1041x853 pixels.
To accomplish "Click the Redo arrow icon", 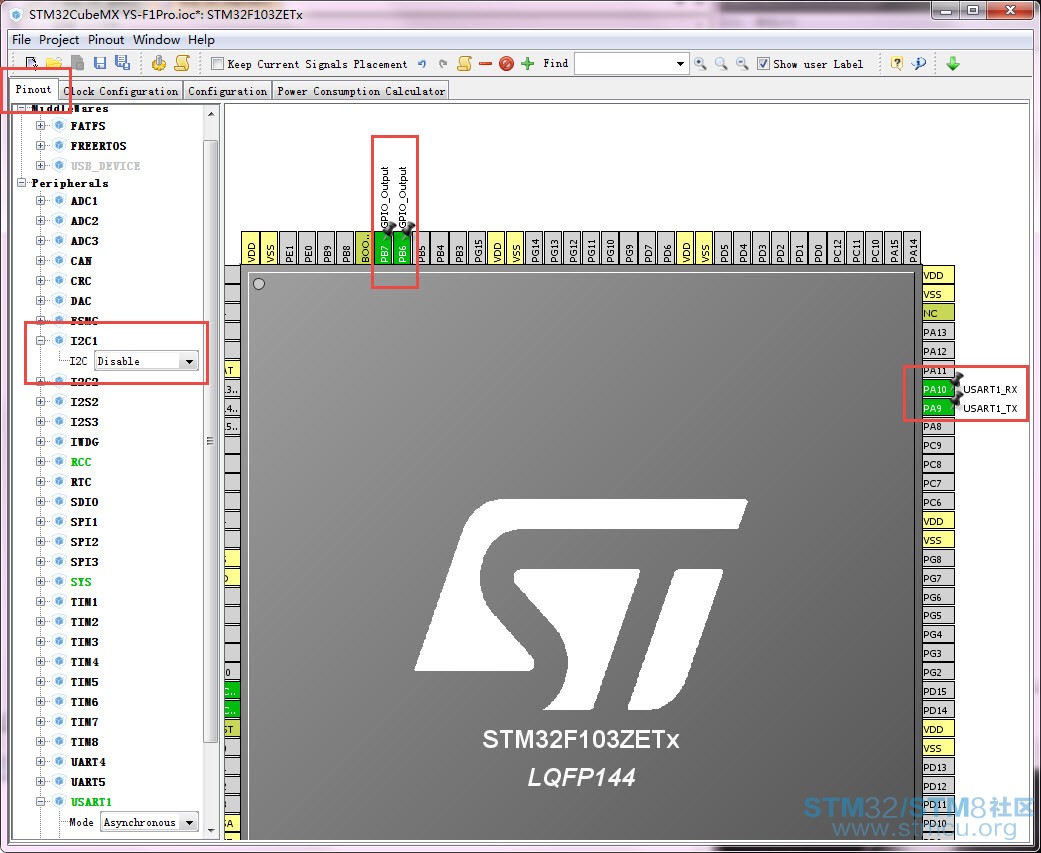I will tap(443, 64).
